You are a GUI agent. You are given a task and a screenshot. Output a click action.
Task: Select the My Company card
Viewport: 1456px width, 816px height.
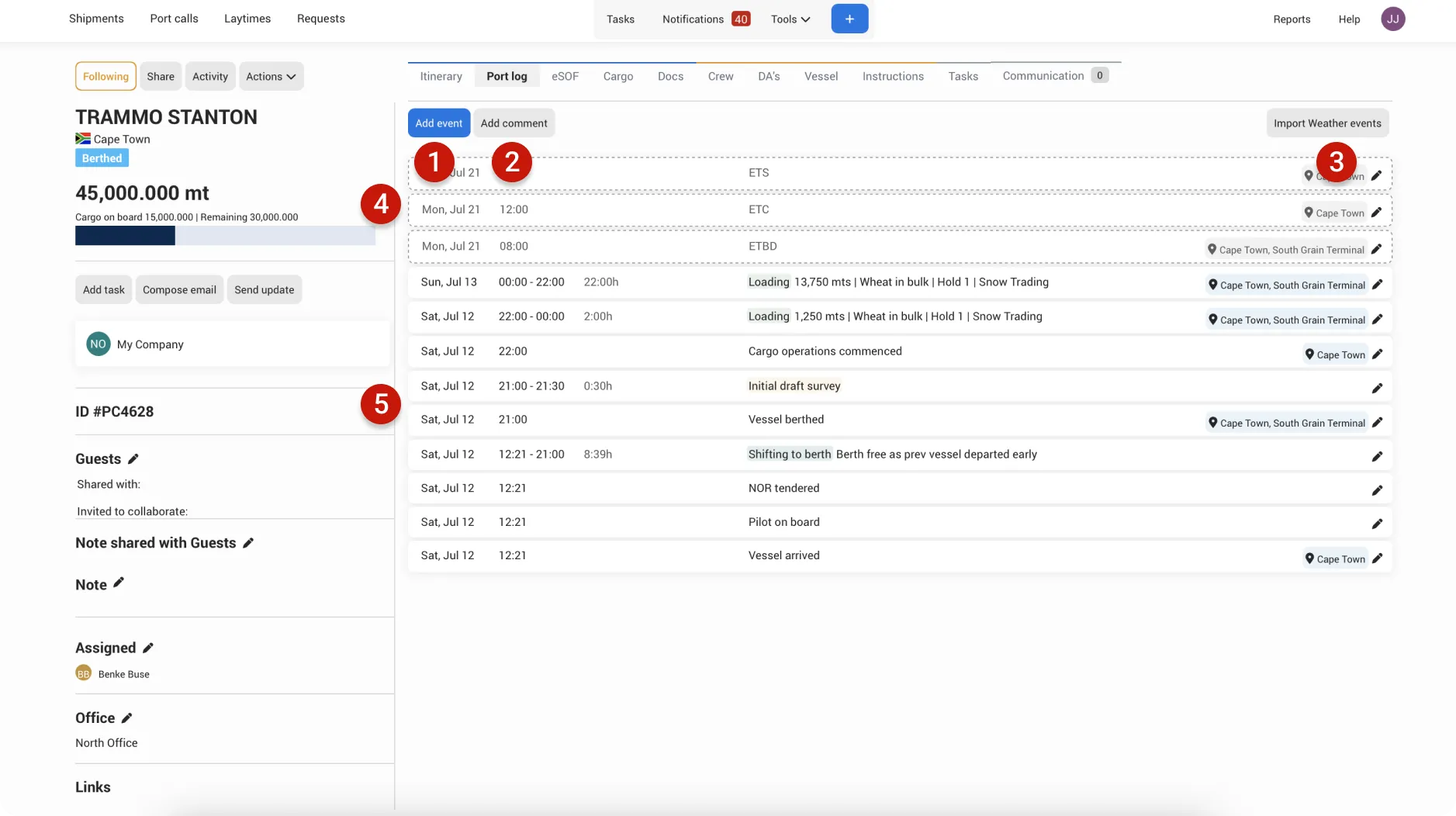coord(233,344)
